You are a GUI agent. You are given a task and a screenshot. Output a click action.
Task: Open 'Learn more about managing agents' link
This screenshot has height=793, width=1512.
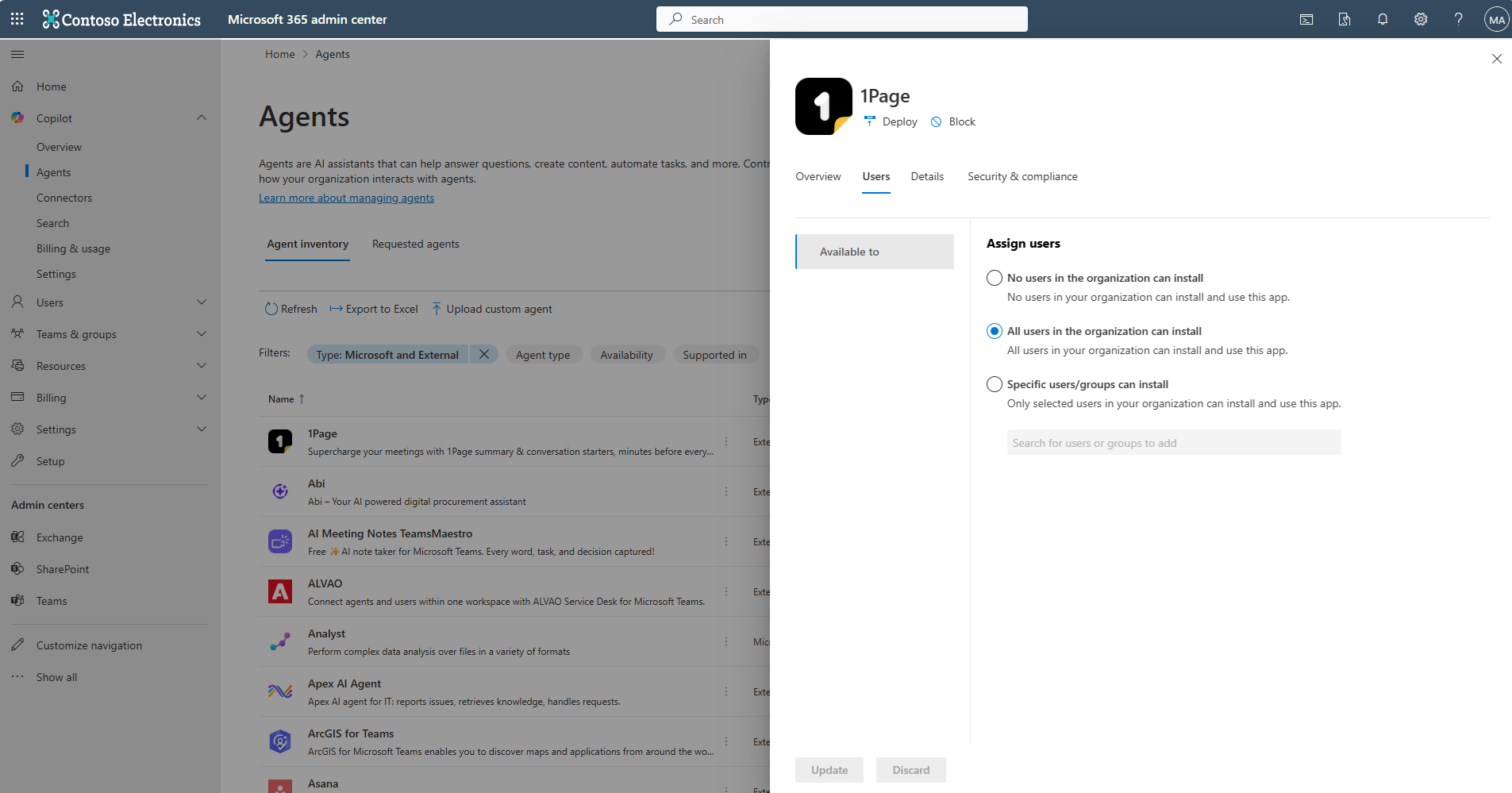(346, 198)
